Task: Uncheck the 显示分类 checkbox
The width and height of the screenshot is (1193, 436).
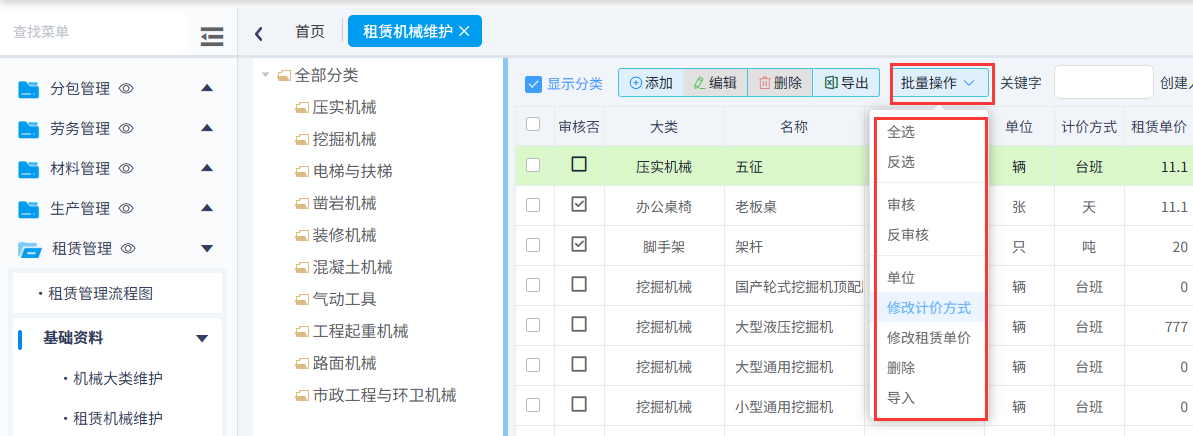Action: point(533,84)
